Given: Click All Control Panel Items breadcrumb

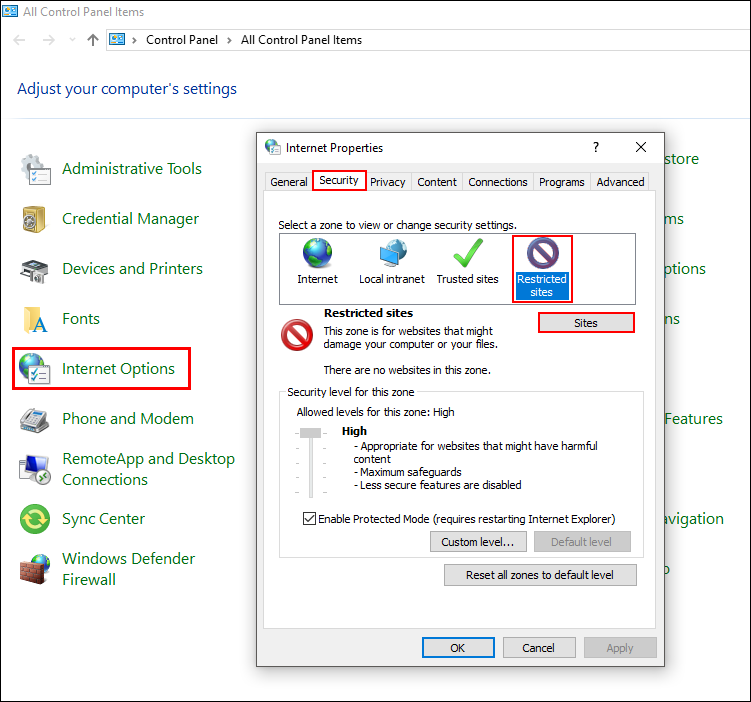Looking at the screenshot, I should tap(301, 40).
